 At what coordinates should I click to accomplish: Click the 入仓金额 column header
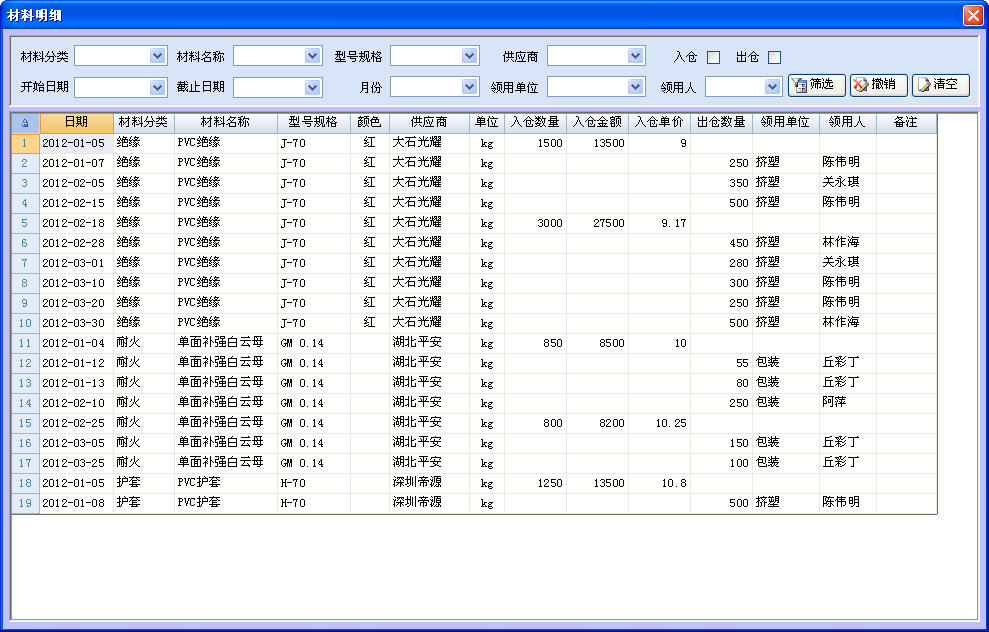[x=597, y=122]
